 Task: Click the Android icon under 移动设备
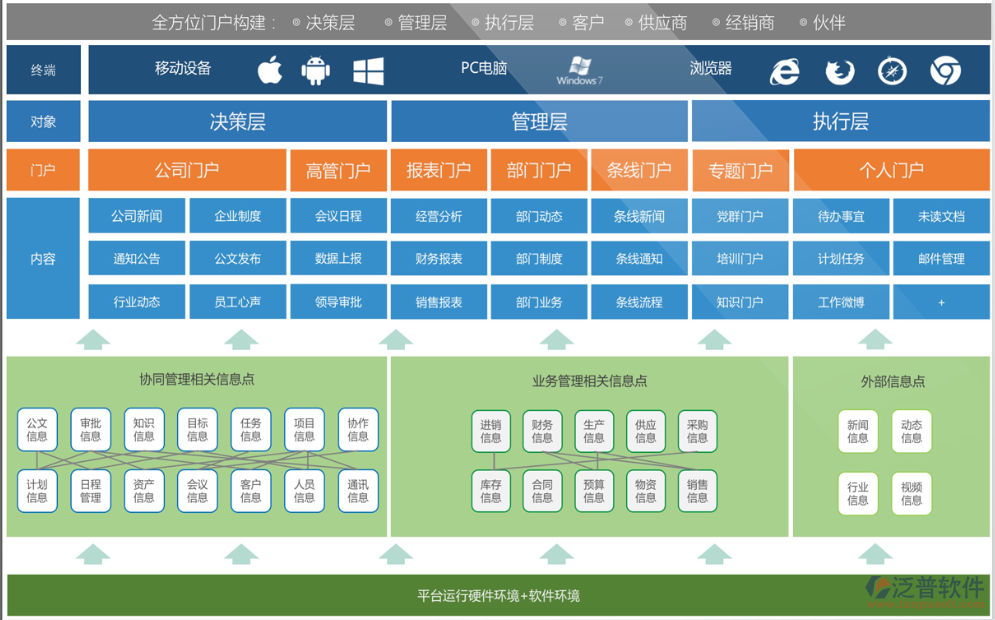coord(315,70)
